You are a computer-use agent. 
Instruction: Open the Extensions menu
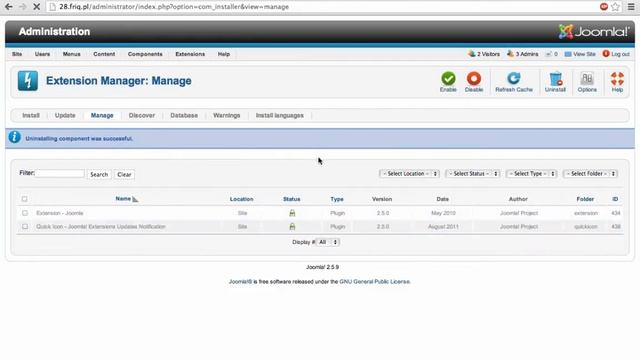190,54
